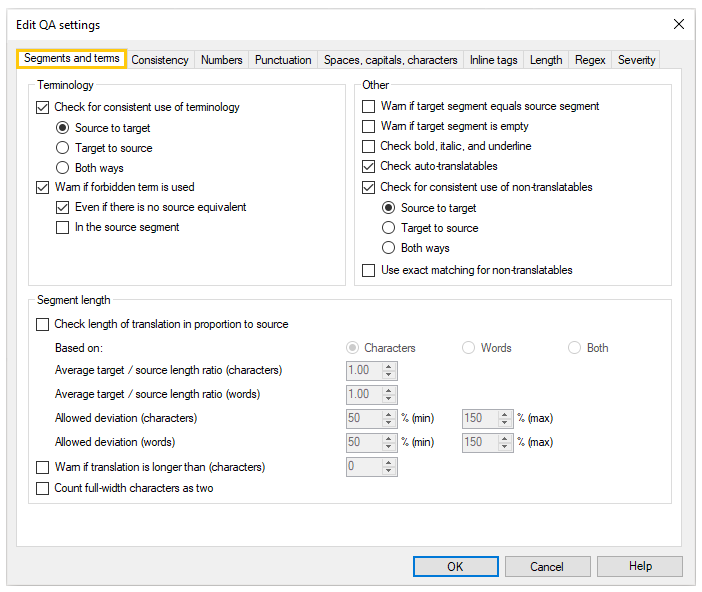Enable 'Warn if target segment equals source segment'
This screenshot has width=702, height=592.
click(x=369, y=106)
